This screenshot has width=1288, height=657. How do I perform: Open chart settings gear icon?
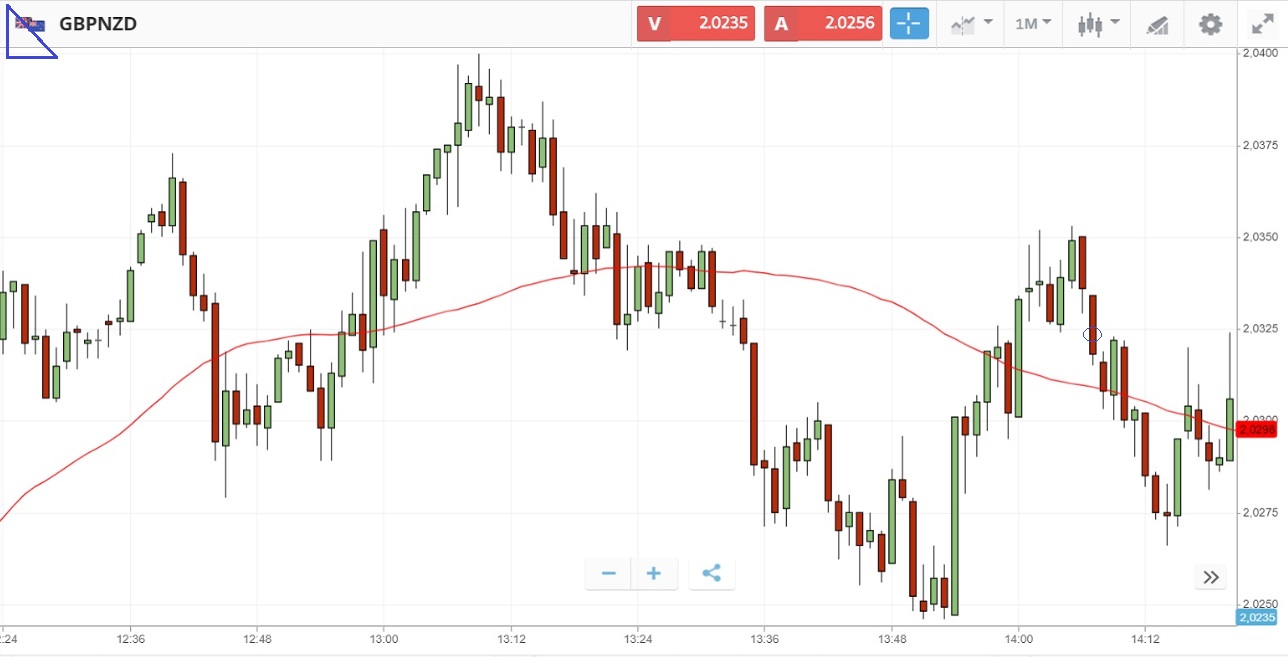tap(1211, 23)
